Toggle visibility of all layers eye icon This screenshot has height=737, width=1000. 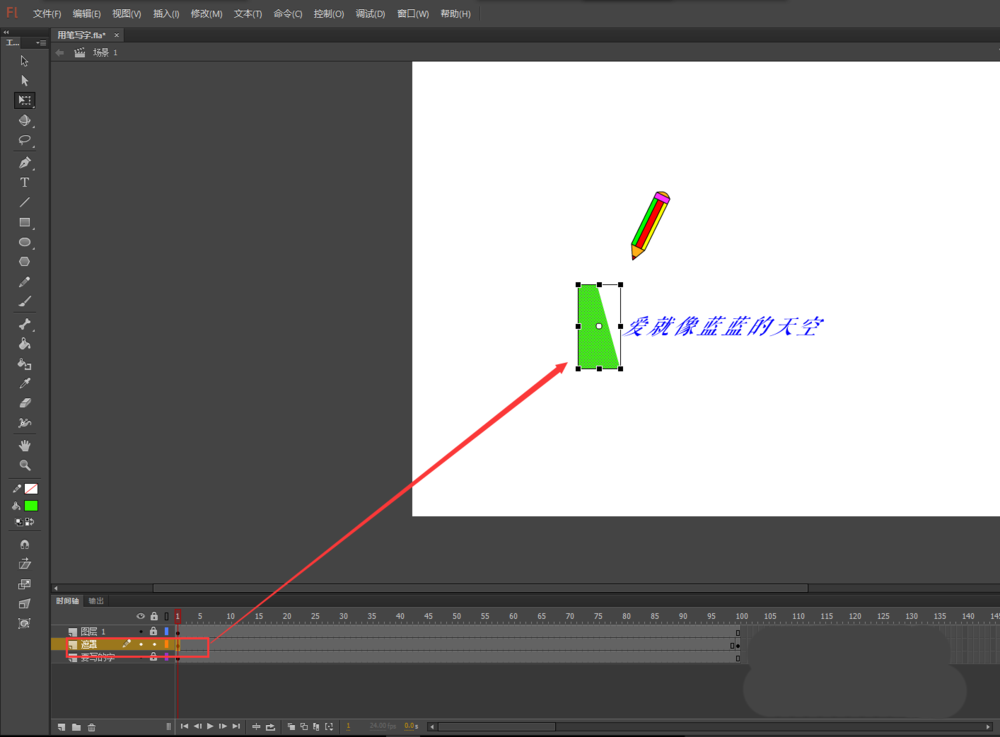(x=140, y=616)
